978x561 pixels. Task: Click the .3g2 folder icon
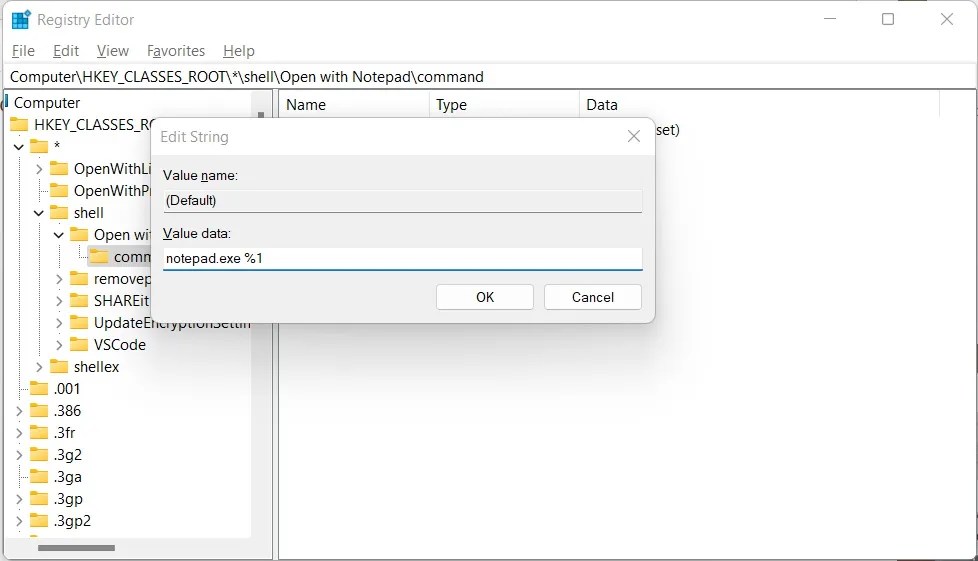(x=39, y=454)
